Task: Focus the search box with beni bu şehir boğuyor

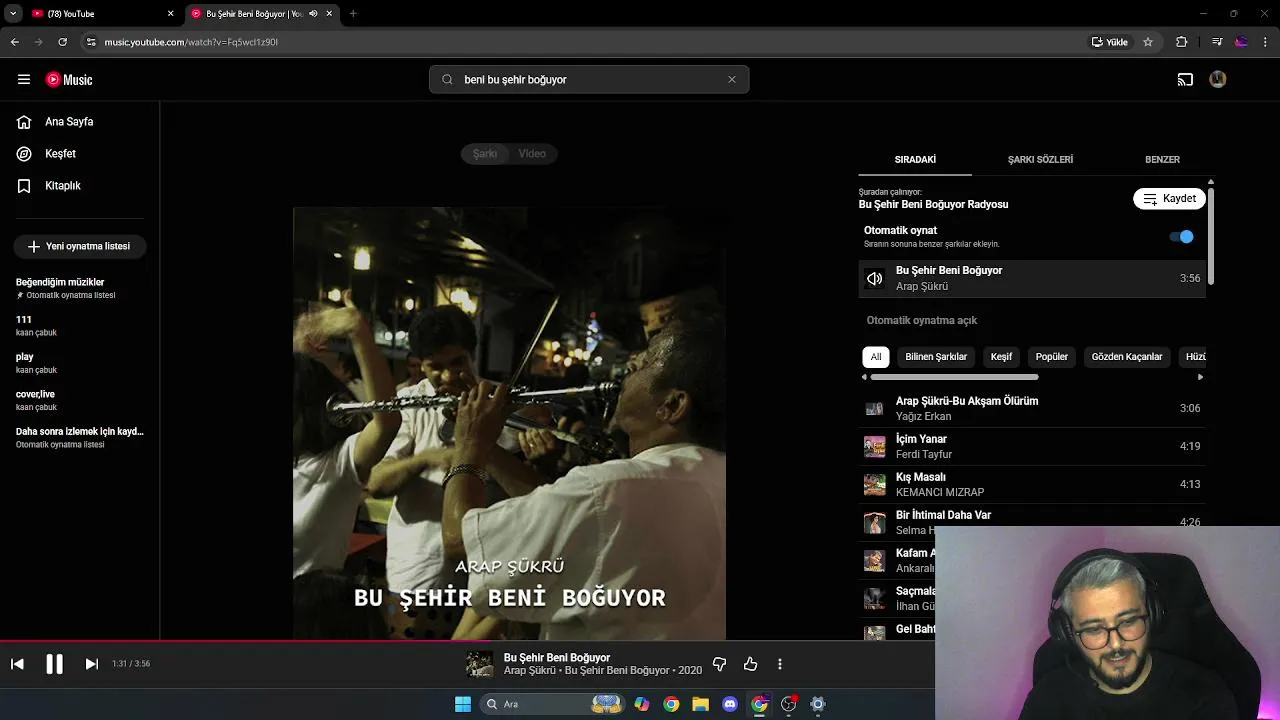Action: coord(590,80)
